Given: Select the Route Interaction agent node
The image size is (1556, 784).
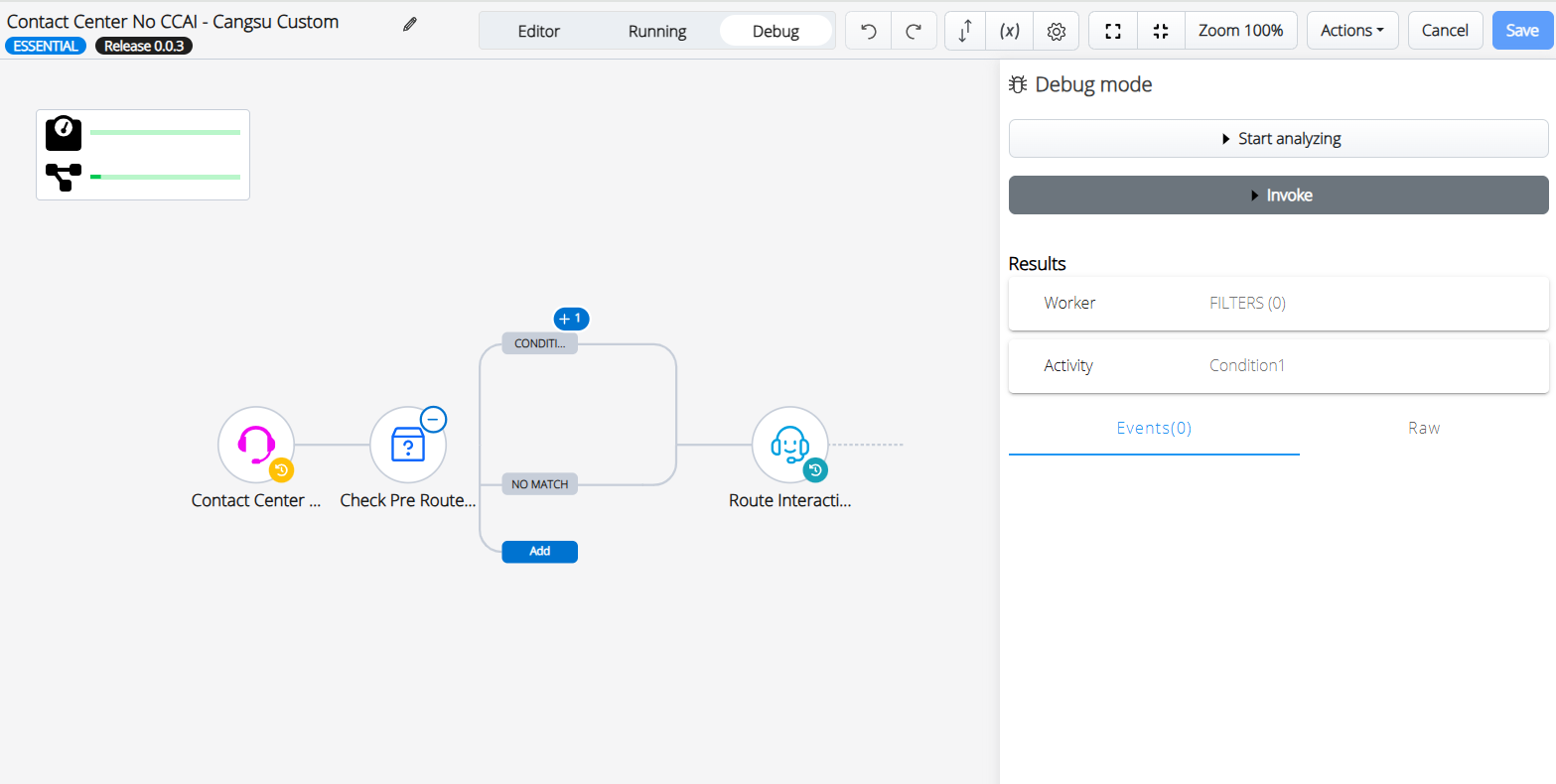Looking at the screenshot, I should [789, 445].
